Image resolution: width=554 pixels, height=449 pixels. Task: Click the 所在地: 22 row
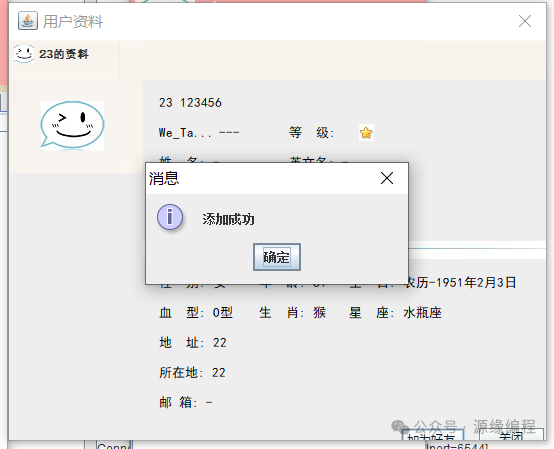(192, 373)
